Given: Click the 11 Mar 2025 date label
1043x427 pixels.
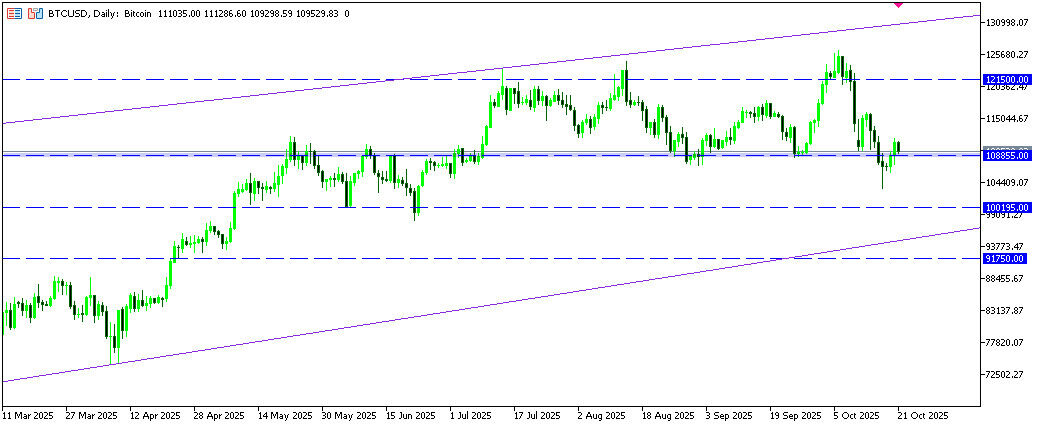Looking at the screenshot, I should point(28,414).
